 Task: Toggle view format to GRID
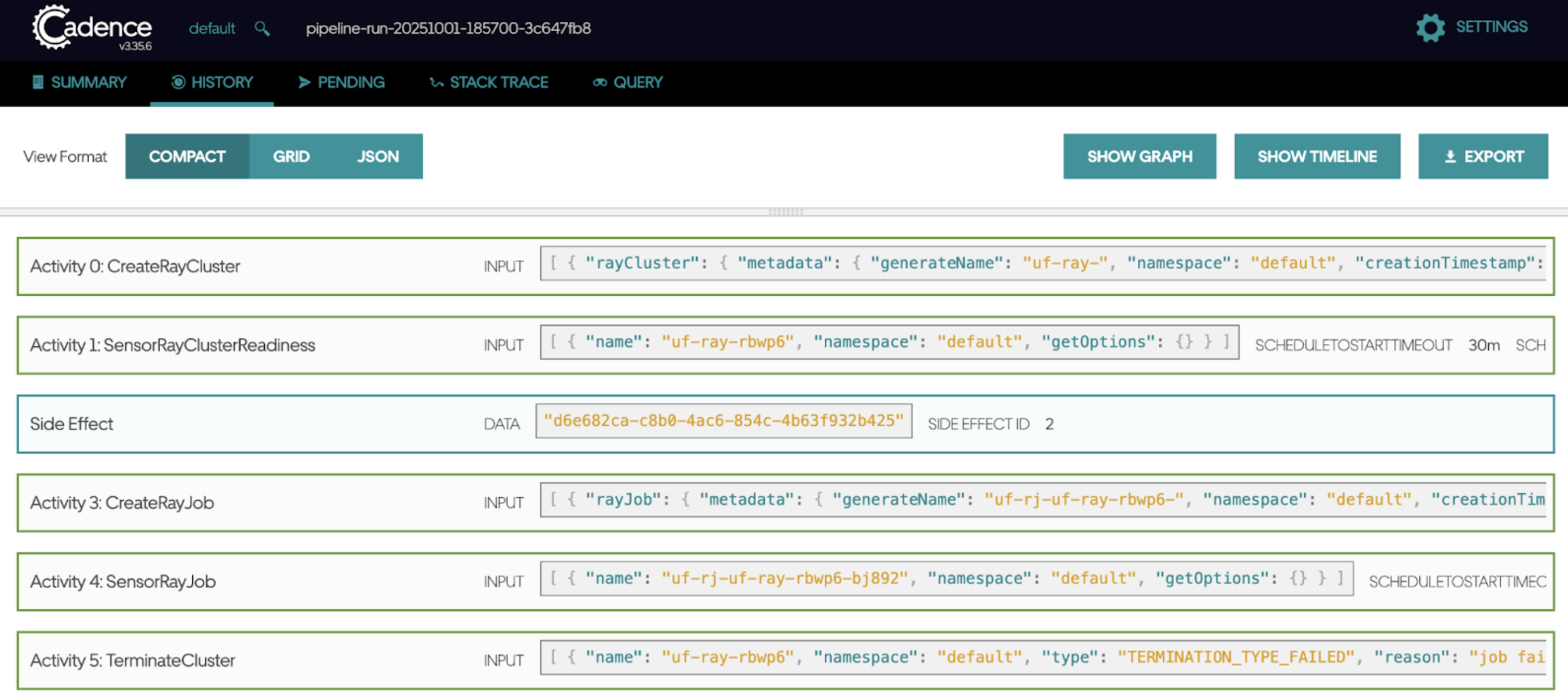(x=291, y=156)
